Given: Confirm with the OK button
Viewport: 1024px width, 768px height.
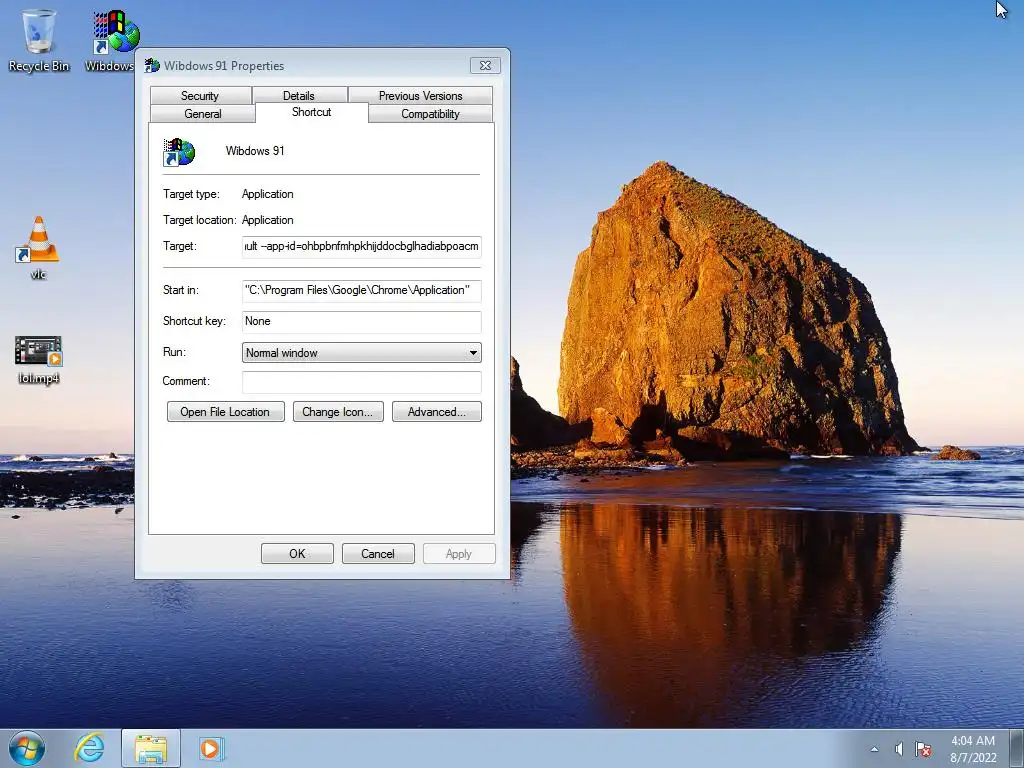Looking at the screenshot, I should point(297,554).
